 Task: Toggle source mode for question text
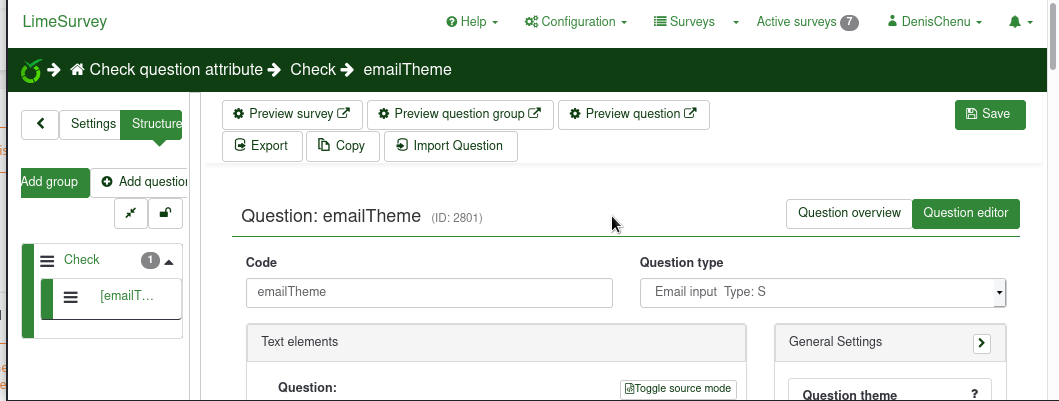click(679, 389)
